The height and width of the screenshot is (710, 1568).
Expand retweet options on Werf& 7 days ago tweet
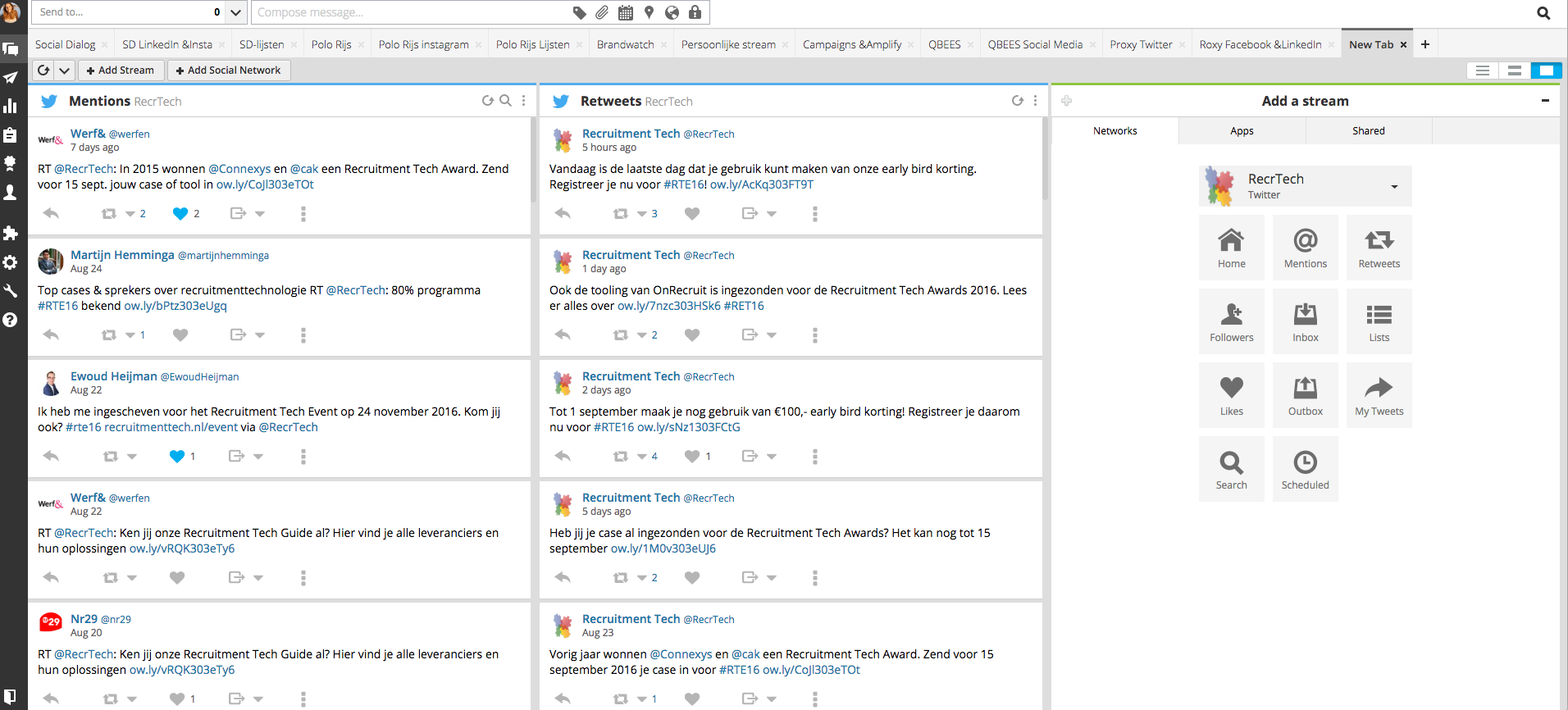coord(130,214)
